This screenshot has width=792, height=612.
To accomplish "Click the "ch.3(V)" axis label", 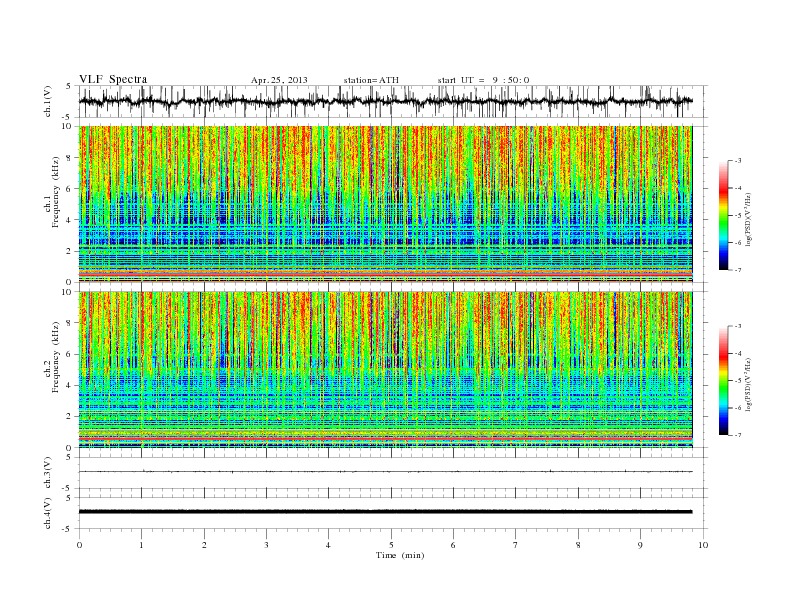I will (x=47, y=473).
